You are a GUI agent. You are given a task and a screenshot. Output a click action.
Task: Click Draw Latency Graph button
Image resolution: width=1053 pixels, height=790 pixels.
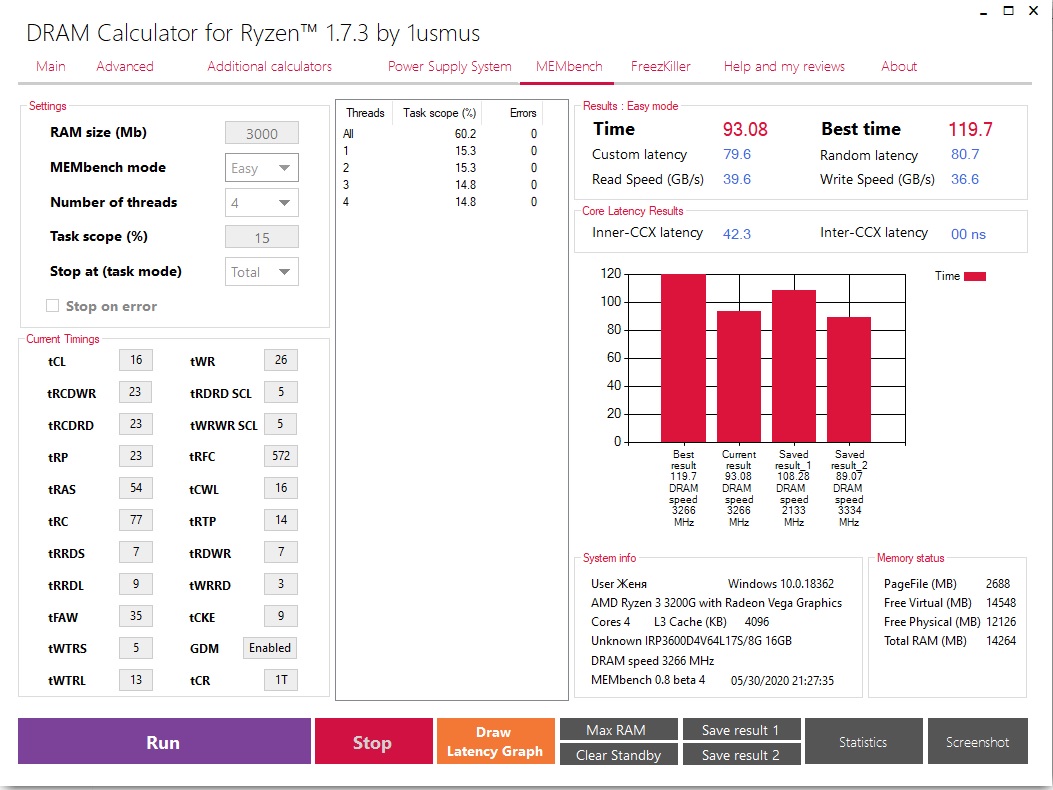click(x=496, y=741)
